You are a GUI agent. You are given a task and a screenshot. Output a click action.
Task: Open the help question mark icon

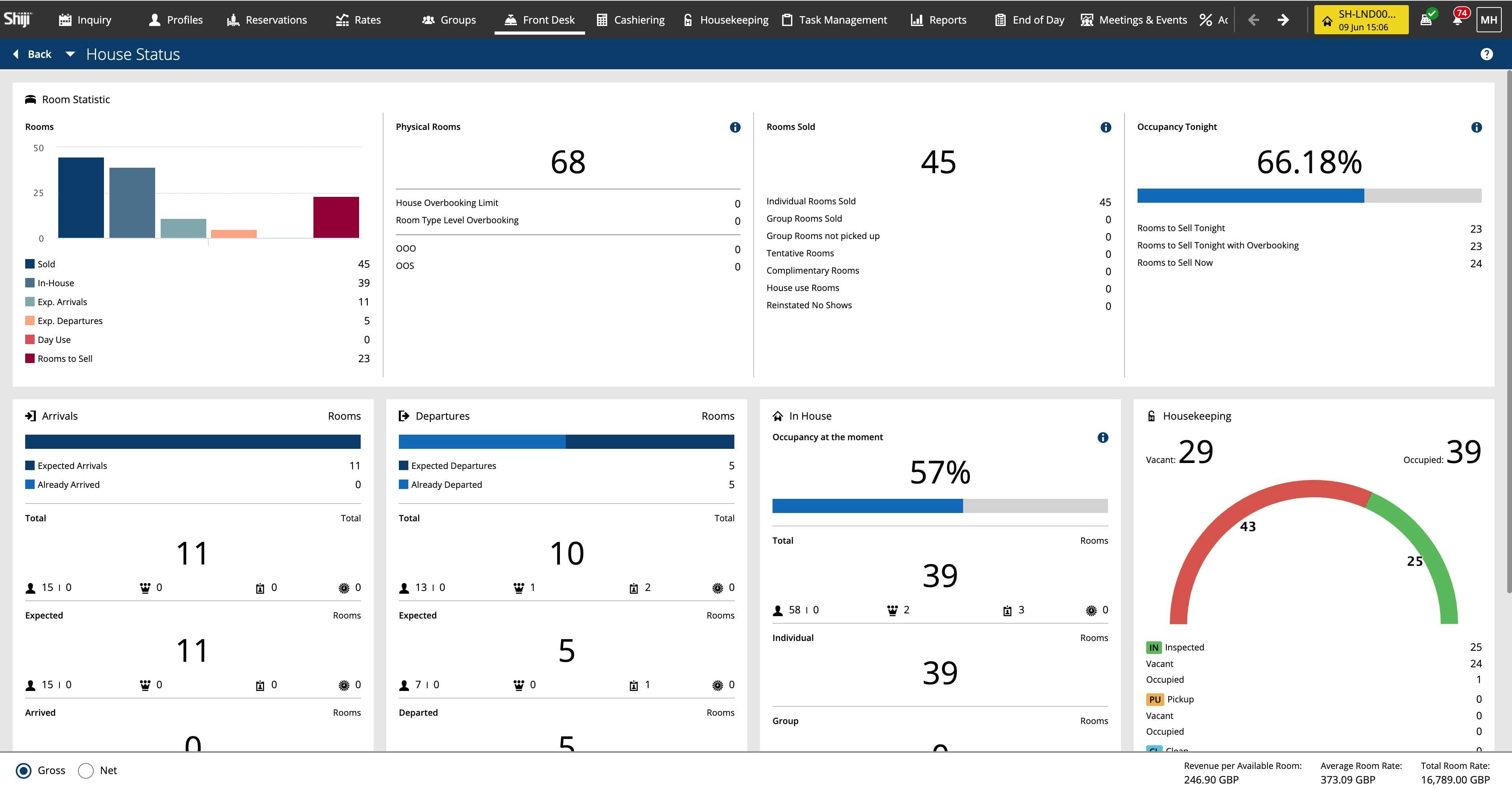click(x=1486, y=54)
